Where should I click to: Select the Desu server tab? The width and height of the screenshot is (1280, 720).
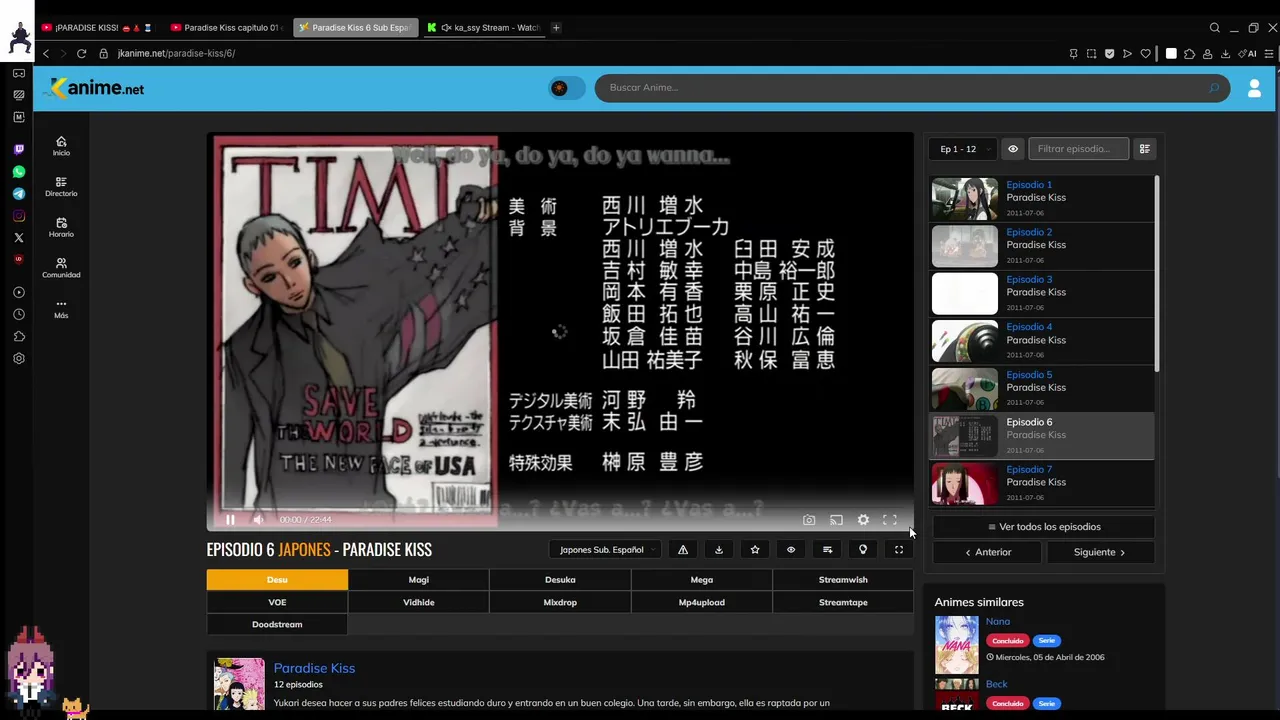[277, 580]
